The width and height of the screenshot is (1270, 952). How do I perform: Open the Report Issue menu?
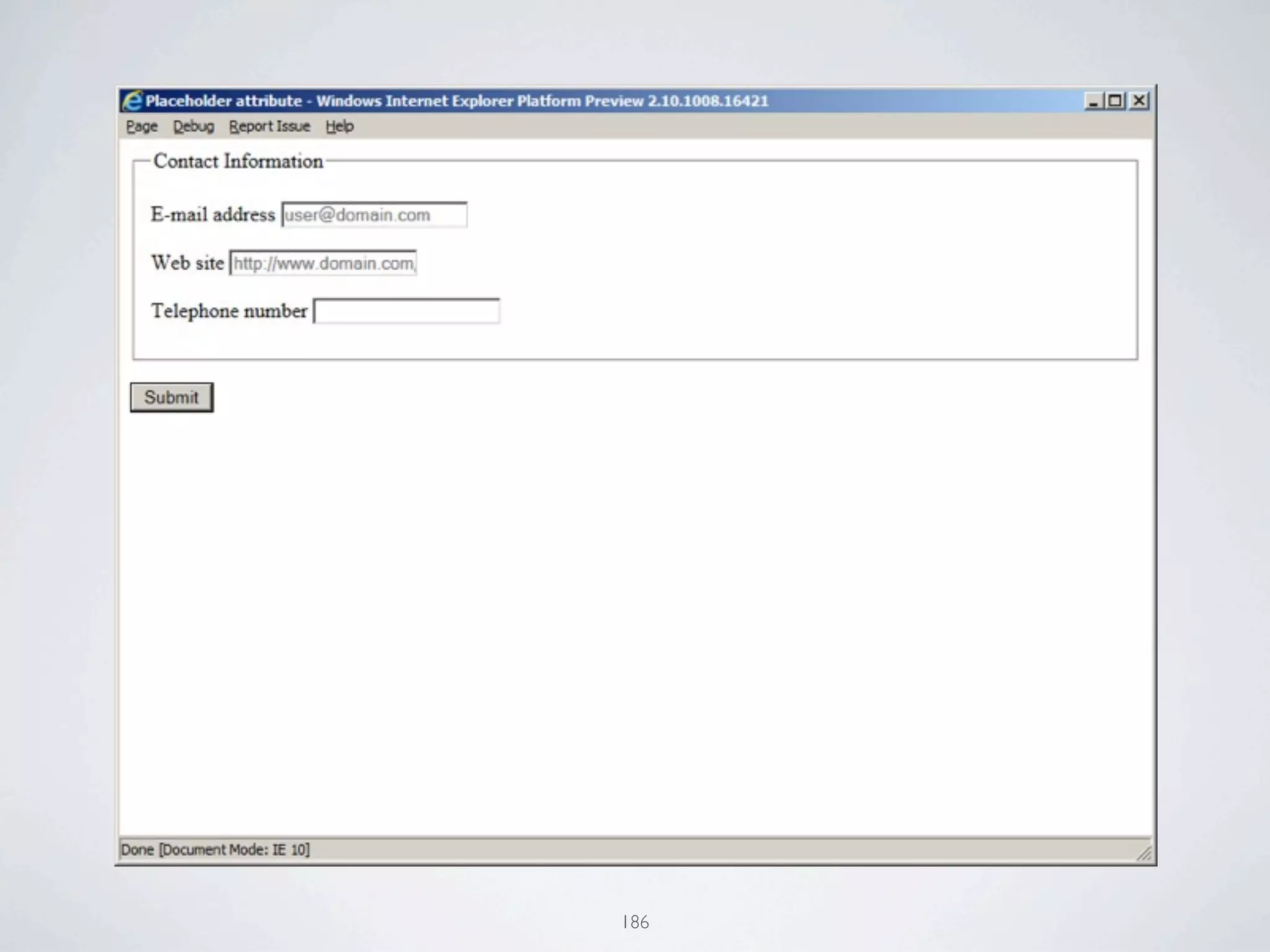pyautogui.click(x=269, y=126)
